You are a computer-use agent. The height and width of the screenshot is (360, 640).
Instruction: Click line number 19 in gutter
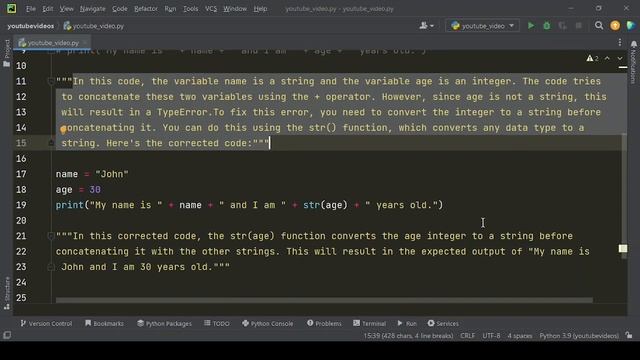click(x=21, y=205)
